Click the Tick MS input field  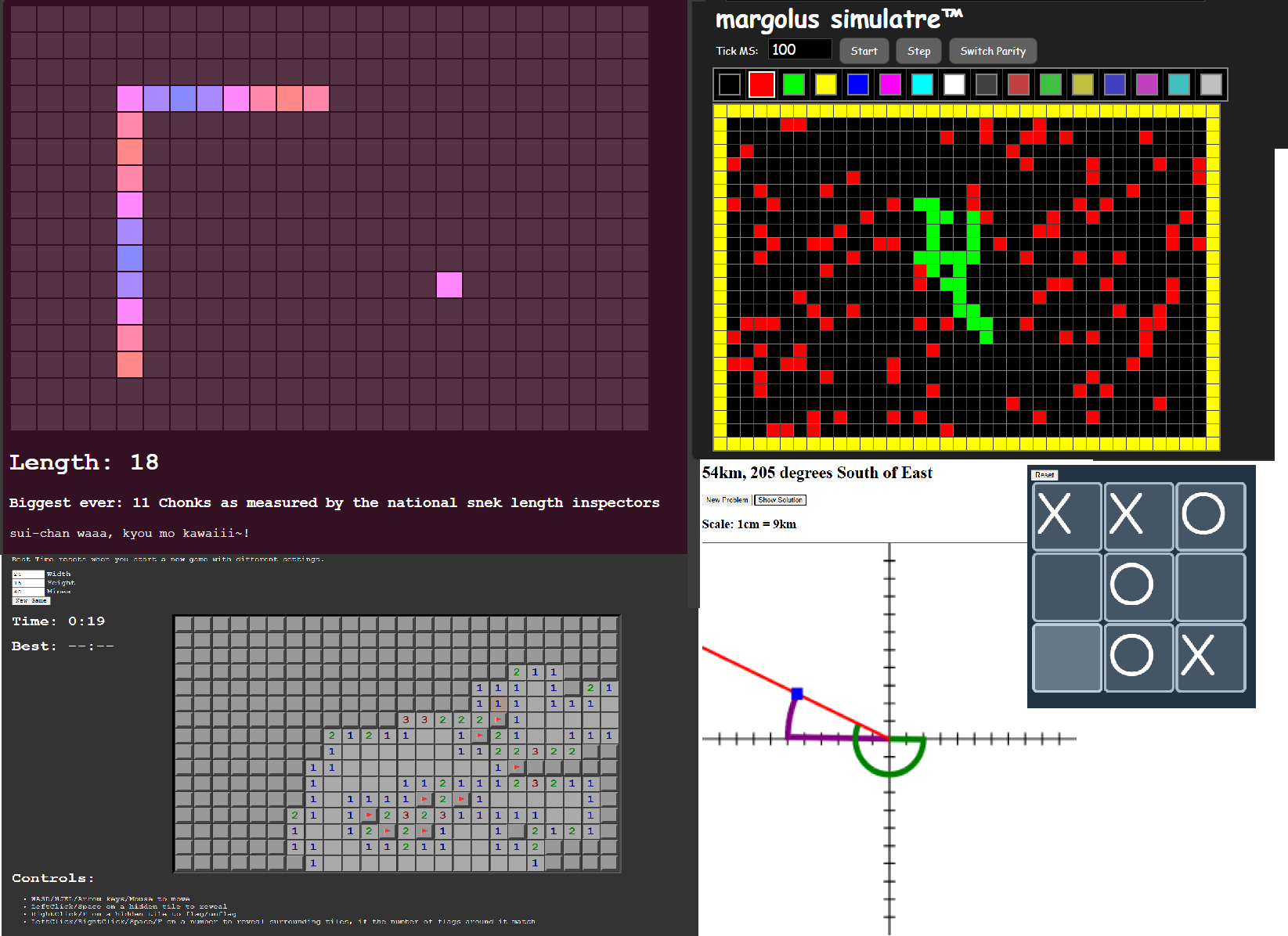click(799, 50)
